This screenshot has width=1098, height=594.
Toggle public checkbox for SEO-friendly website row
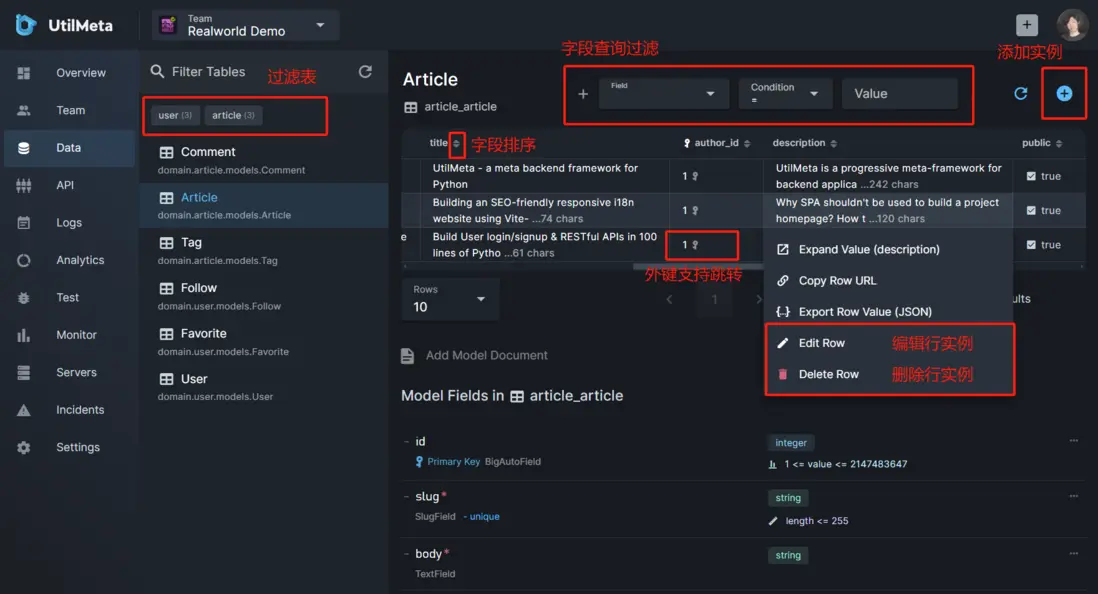tap(1031, 211)
